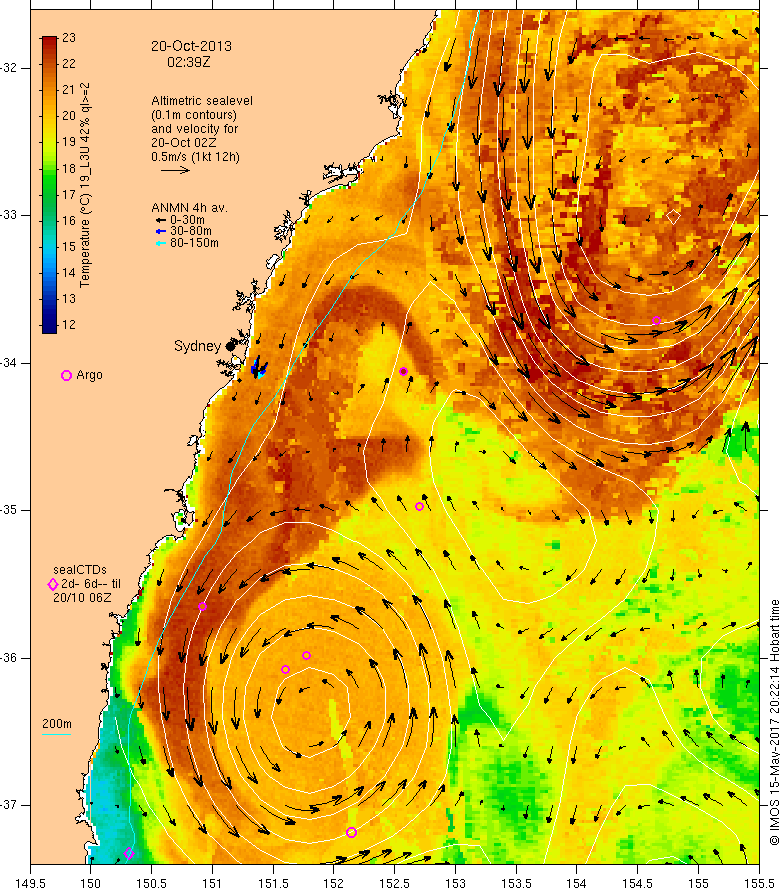
Task: Click the large Argo circle near 37.2S 152.1E
Action: pos(351,832)
